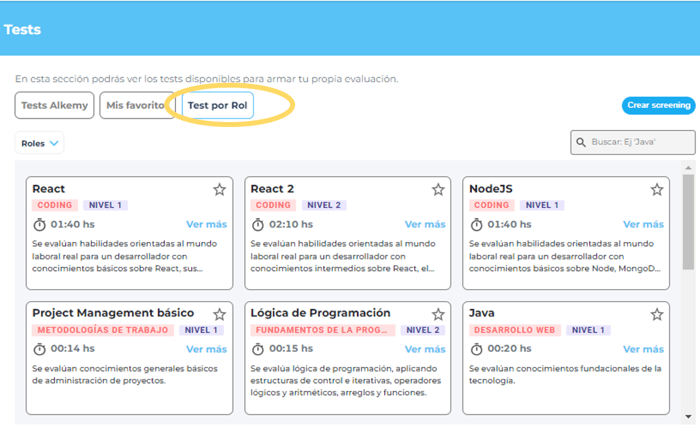
Task: Open Ver más on React 2 card
Action: 425,224
